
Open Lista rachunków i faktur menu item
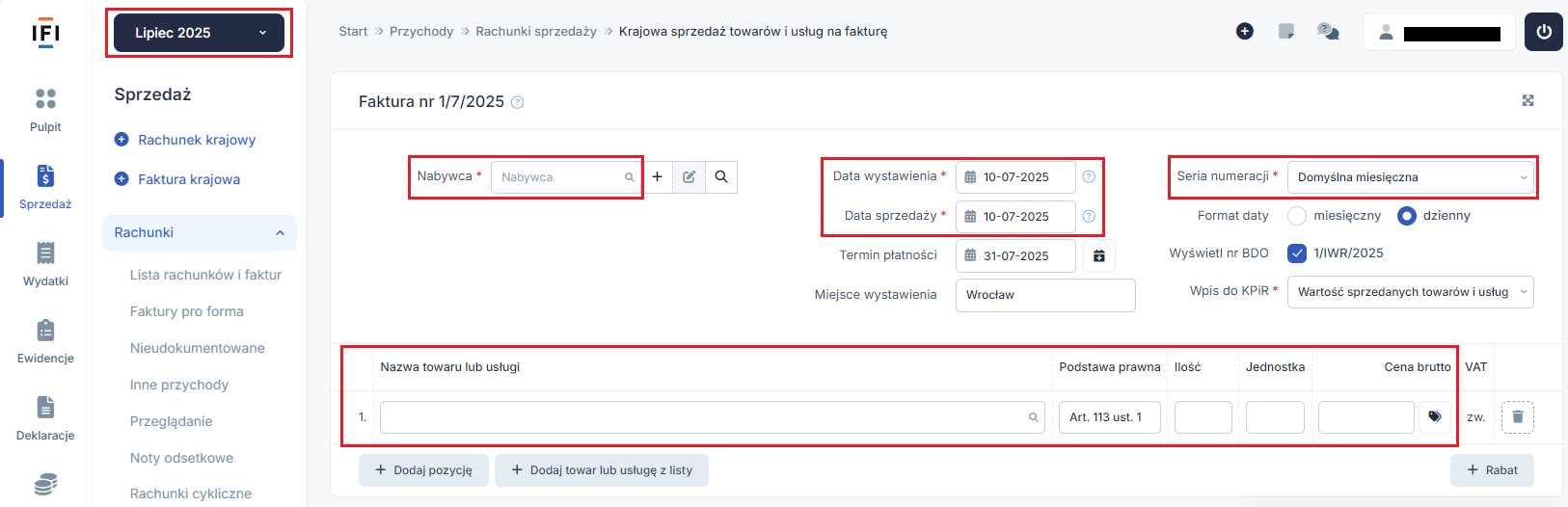tap(205, 275)
